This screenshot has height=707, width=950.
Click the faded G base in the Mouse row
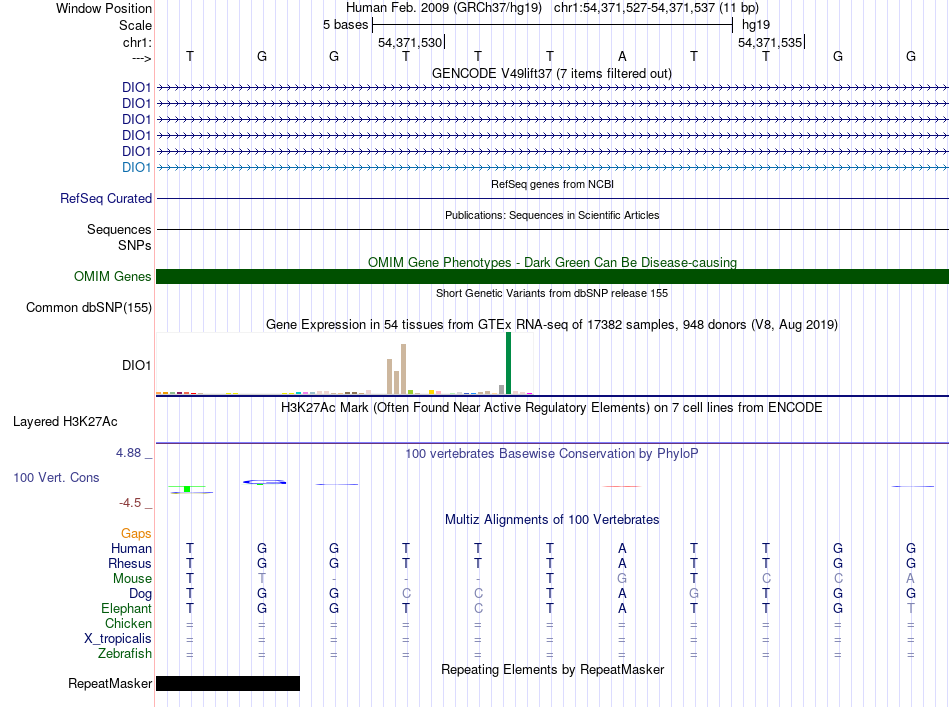[x=622, y=579]
